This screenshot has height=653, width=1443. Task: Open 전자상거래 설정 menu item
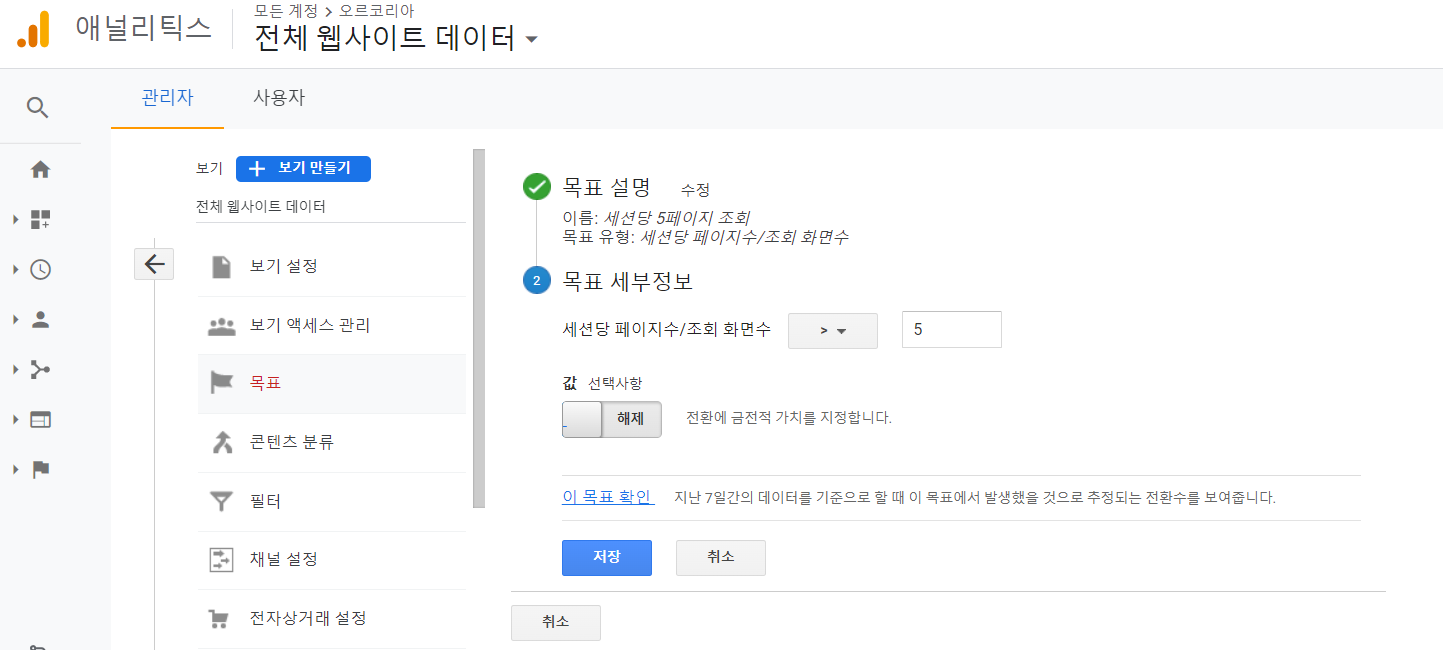pos(332,619)
